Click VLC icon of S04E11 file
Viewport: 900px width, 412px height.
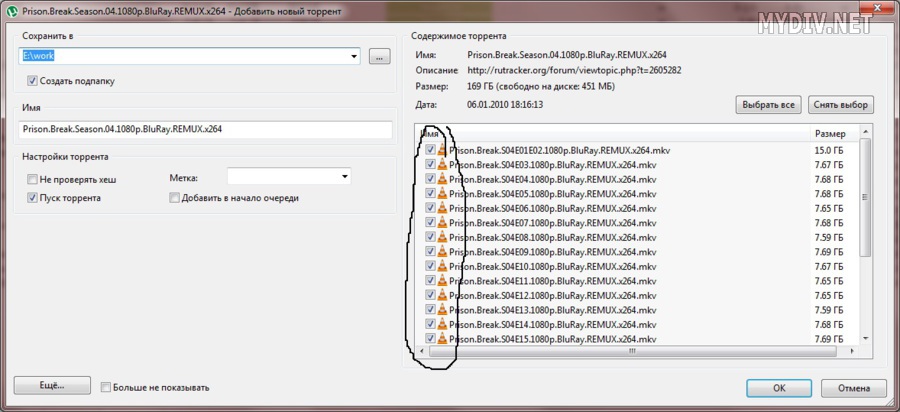[442, 281]
